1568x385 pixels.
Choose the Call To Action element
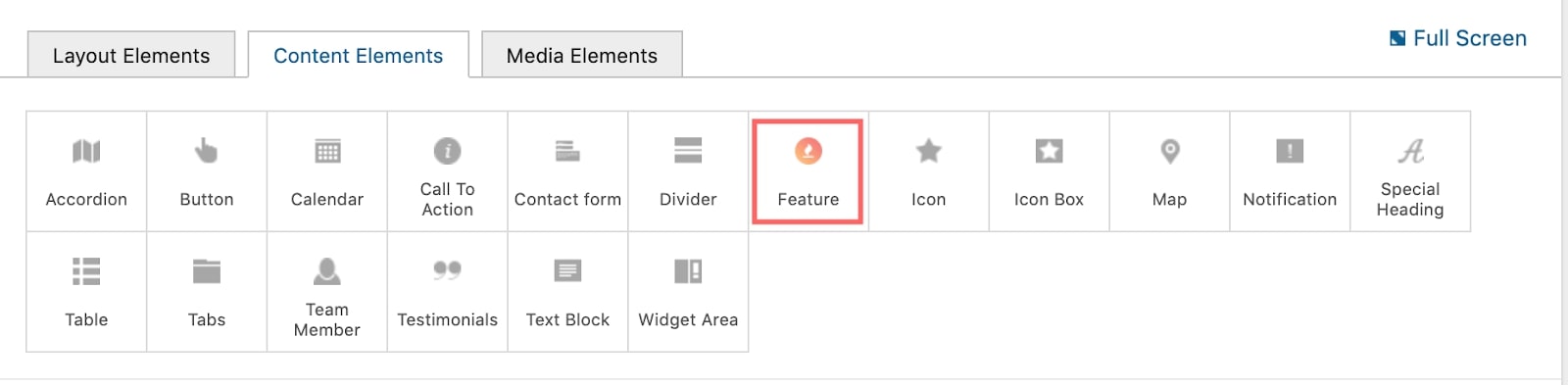448,171
